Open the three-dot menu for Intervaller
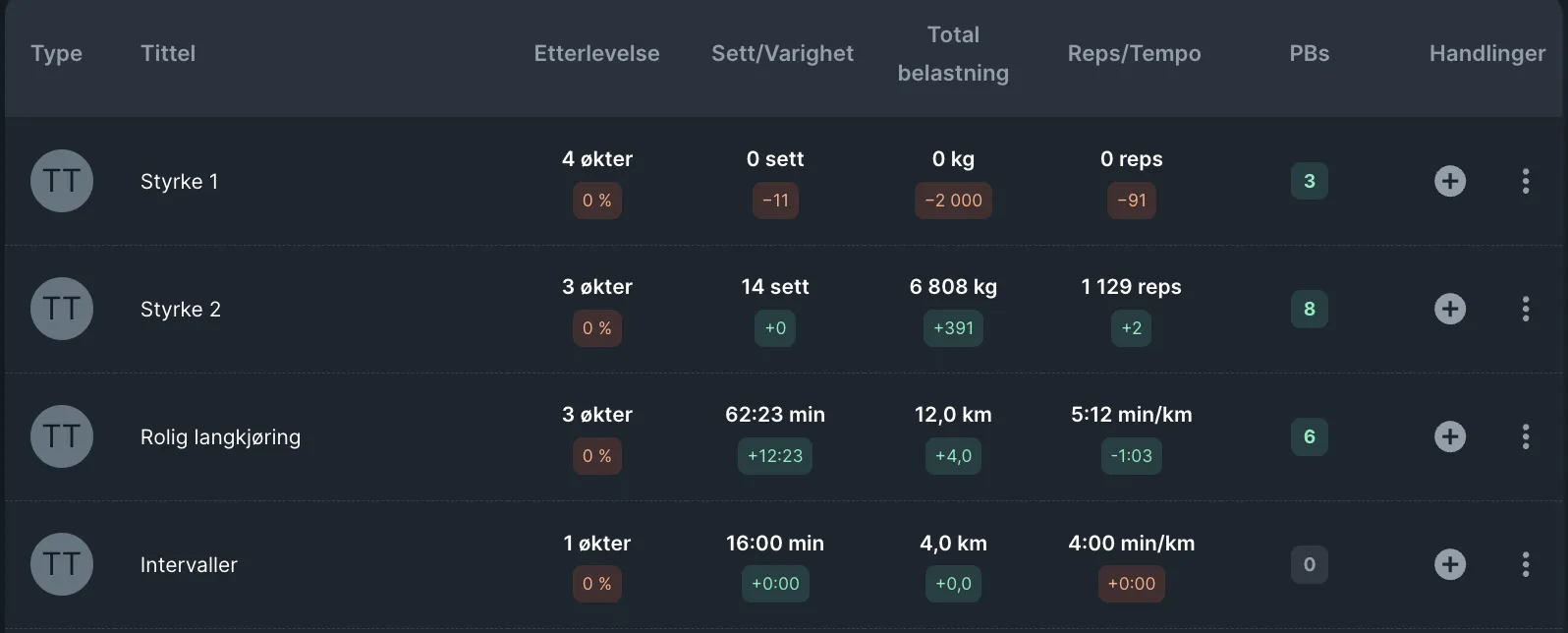The image size is (1568, 633). pyautogui.click(x=1526, y=564)
